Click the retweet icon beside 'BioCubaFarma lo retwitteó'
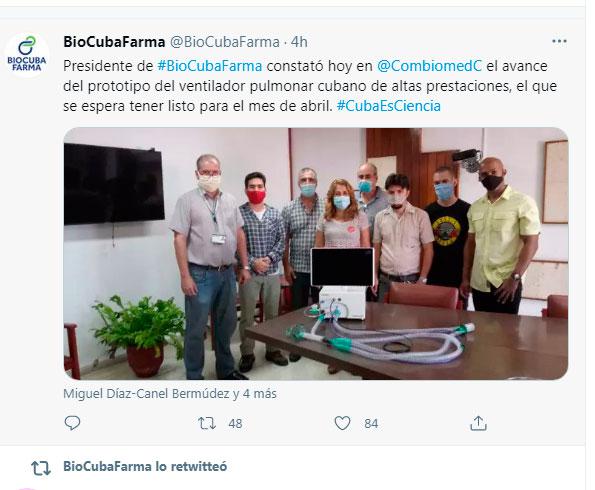This screenshot has width=595, height=490. click(41, 468)
